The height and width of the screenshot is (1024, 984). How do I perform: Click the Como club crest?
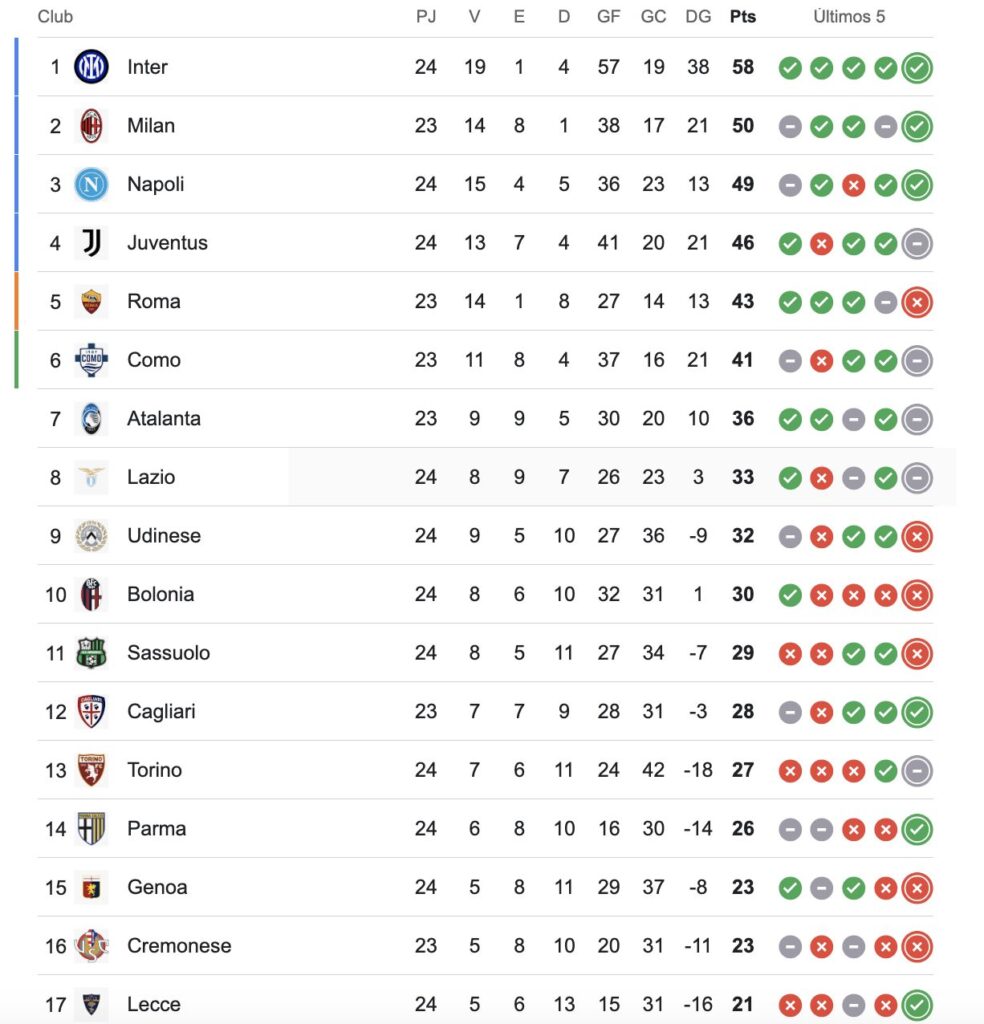pyautogui.click(x=91, y=360)
